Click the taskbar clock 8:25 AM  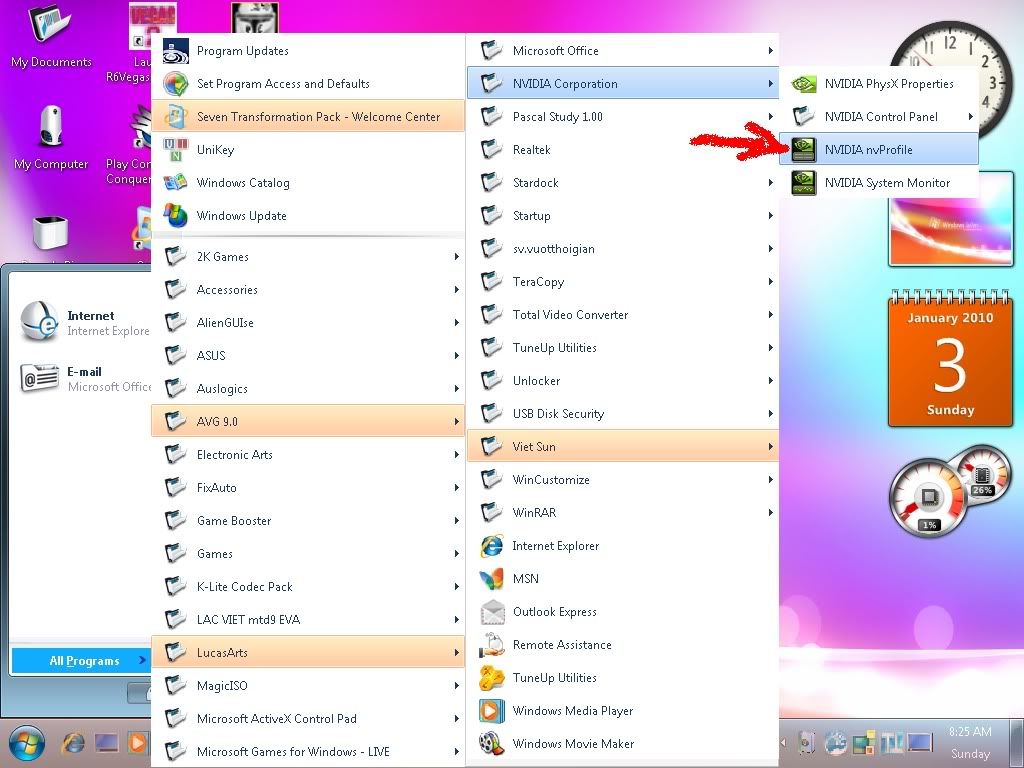click(970, 731)
